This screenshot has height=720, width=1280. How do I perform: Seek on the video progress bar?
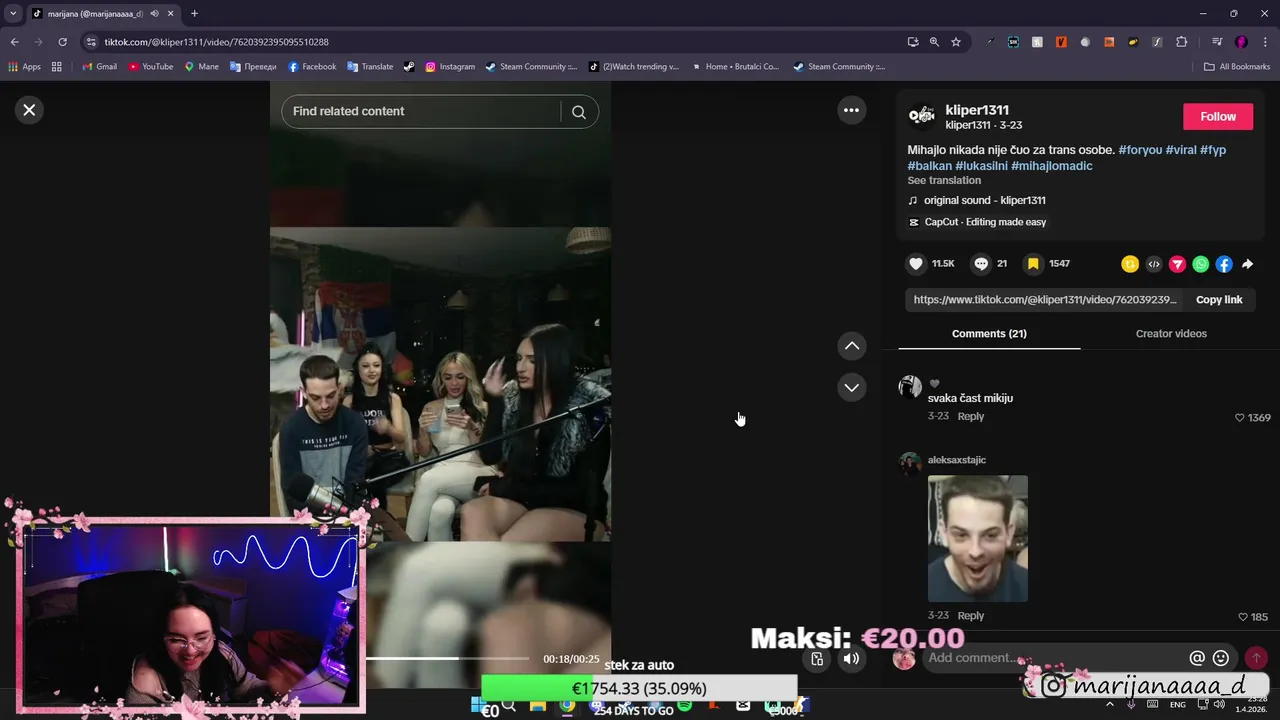point(448,659)
